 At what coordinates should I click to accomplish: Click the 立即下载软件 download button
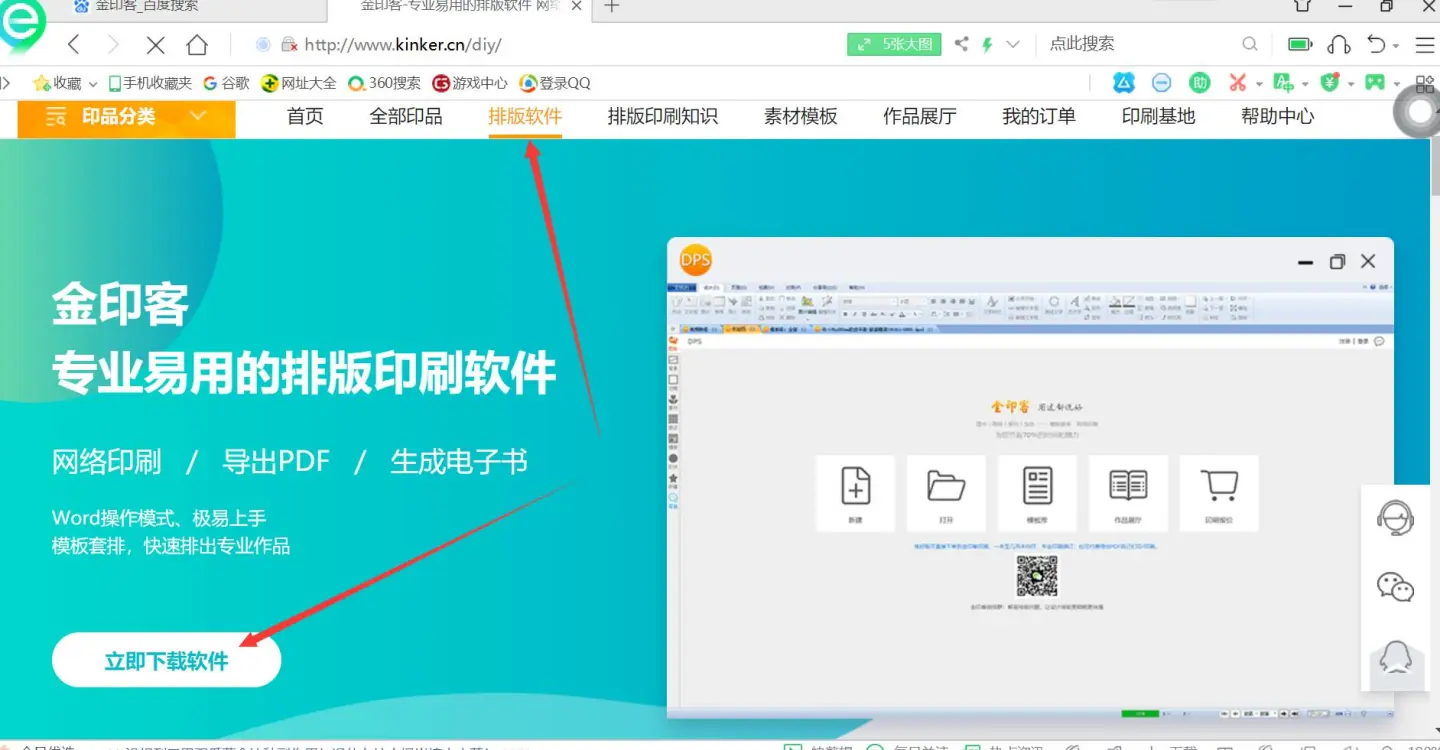[x=166, y=661]
